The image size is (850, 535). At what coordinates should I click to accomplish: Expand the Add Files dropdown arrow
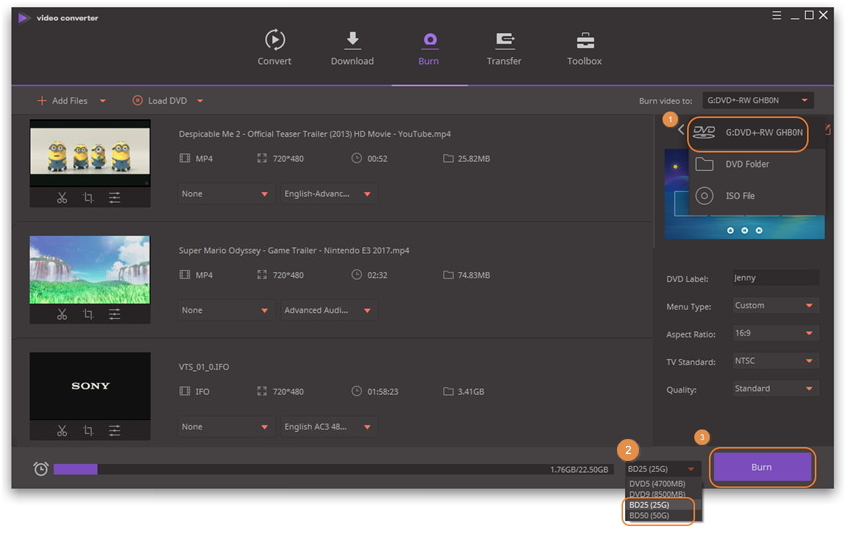coord(103,101)
